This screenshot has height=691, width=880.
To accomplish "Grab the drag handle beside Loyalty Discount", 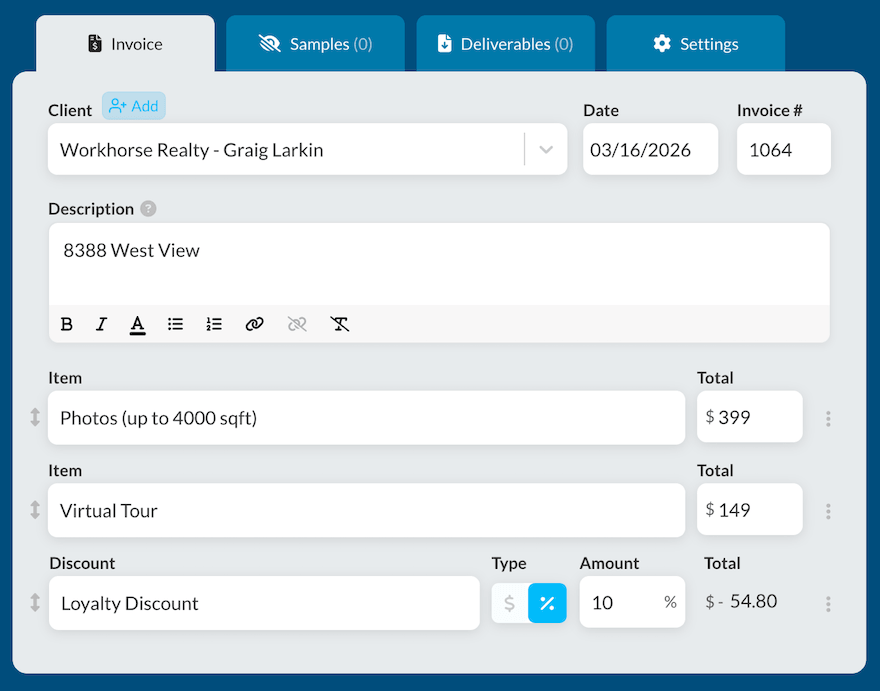I will coord(33,603).
